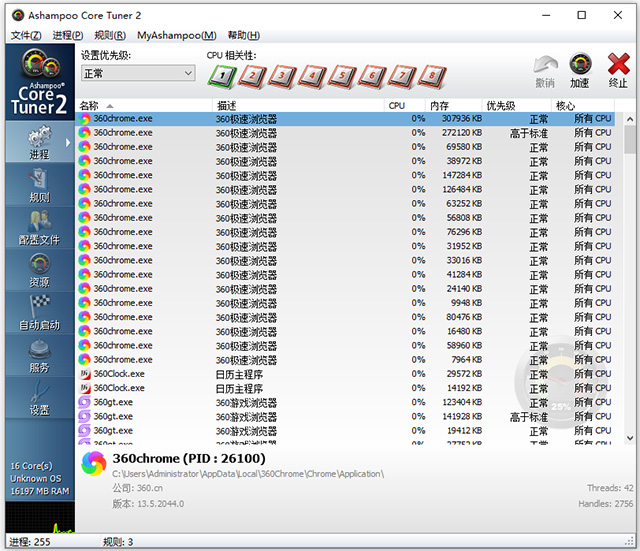Open the 规则(R) menu
This screenshot has height=551, width=640.
pyautogui.click(x=110, y=36)
